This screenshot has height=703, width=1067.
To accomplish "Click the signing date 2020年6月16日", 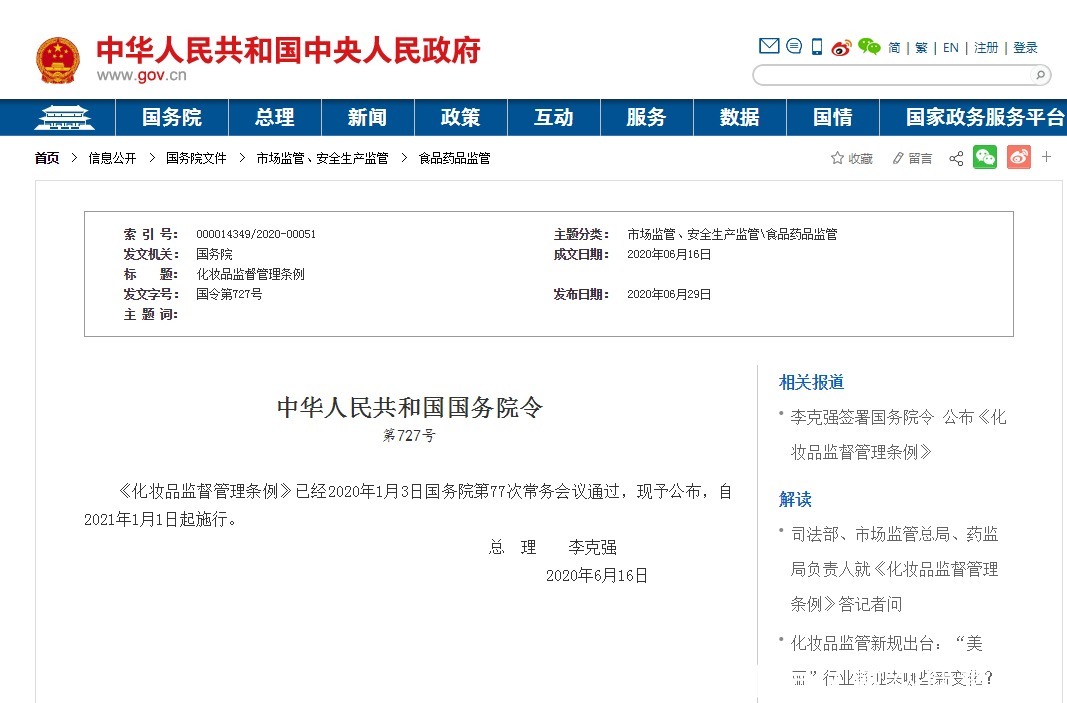I will point(597,576).
